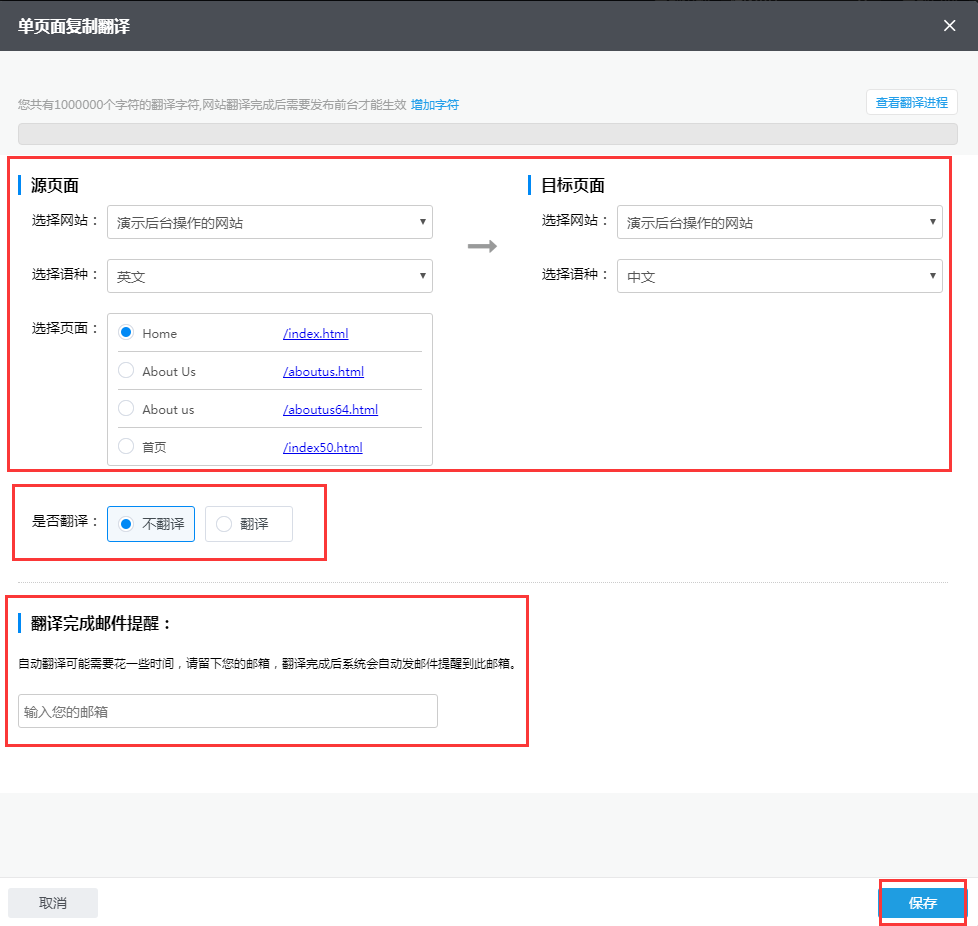Save the translation settings with 保存

[921, 902]
